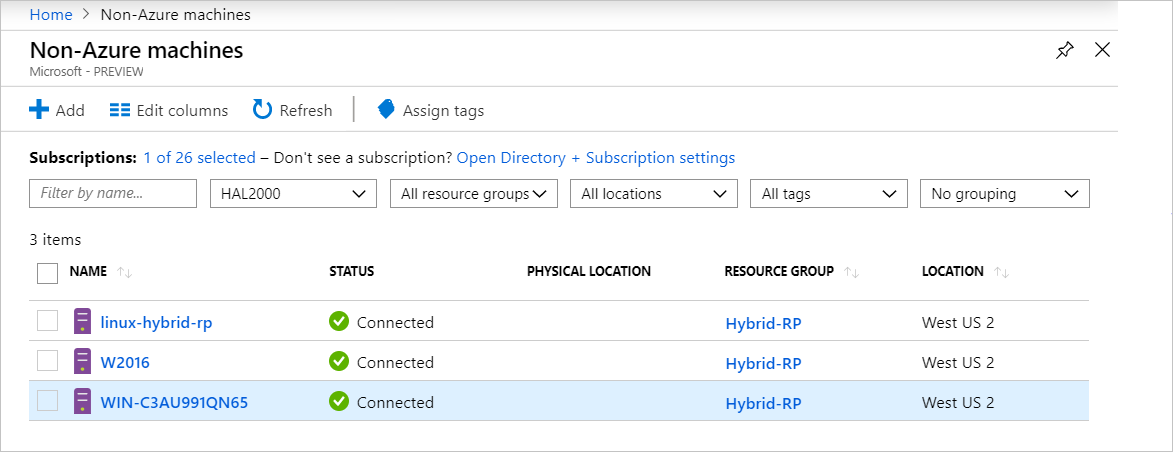Click the linux-hybrid-rp server icon
This screenshot has width=1173, height=452.
click(x=82, y=322)
